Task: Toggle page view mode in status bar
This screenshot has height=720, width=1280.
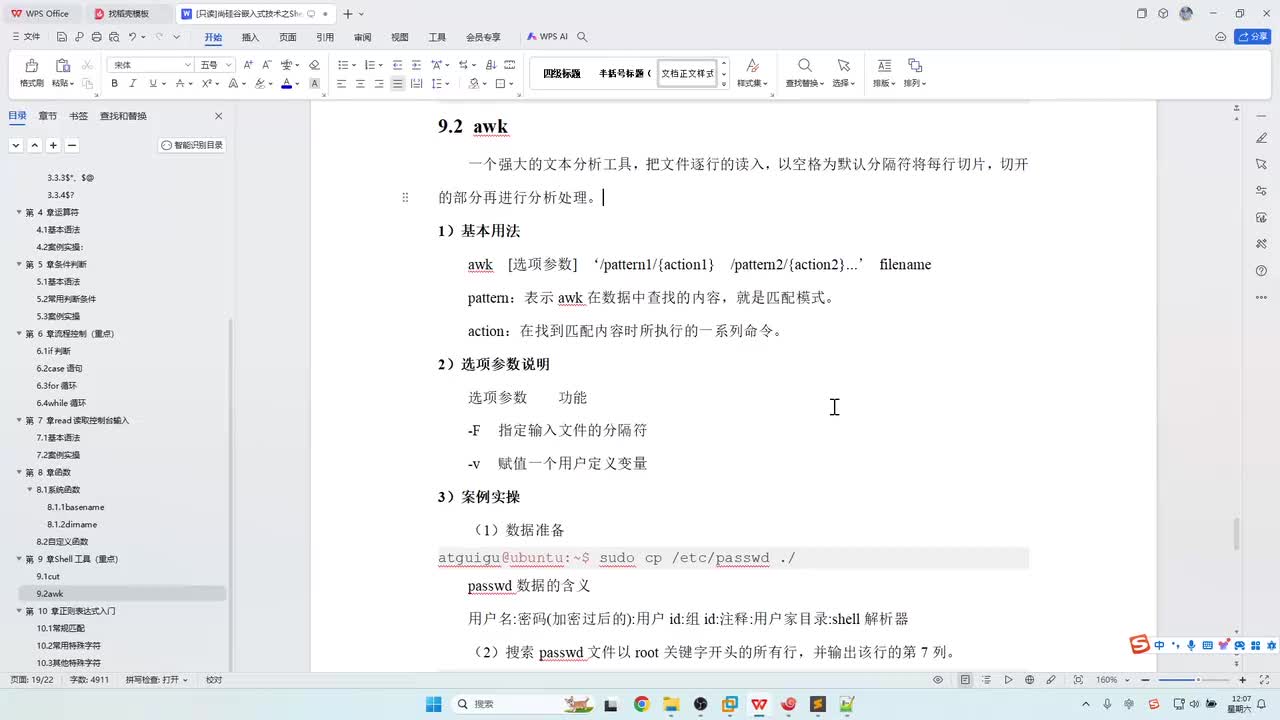Action: 965,680
